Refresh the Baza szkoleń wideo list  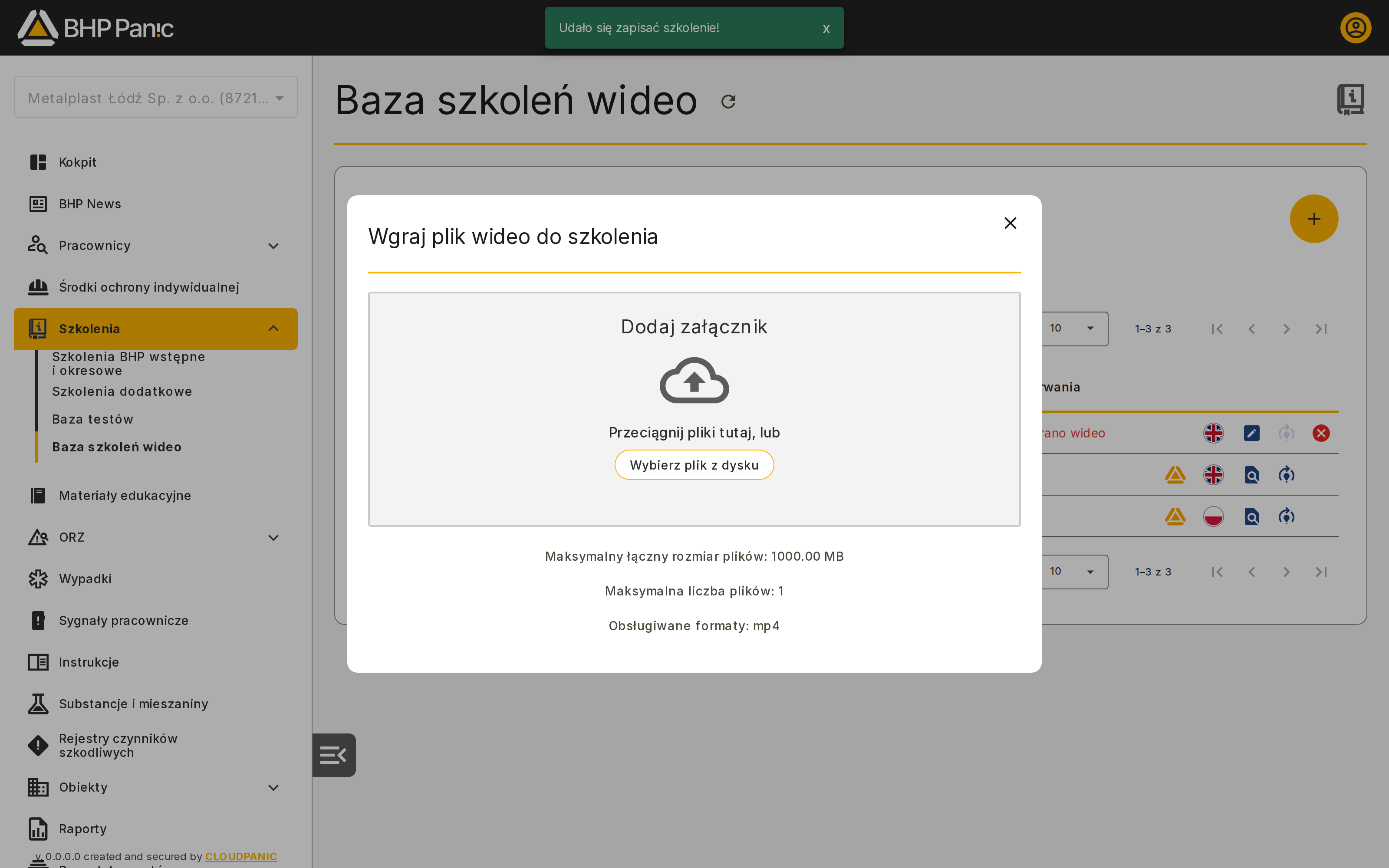coord(728,102)
